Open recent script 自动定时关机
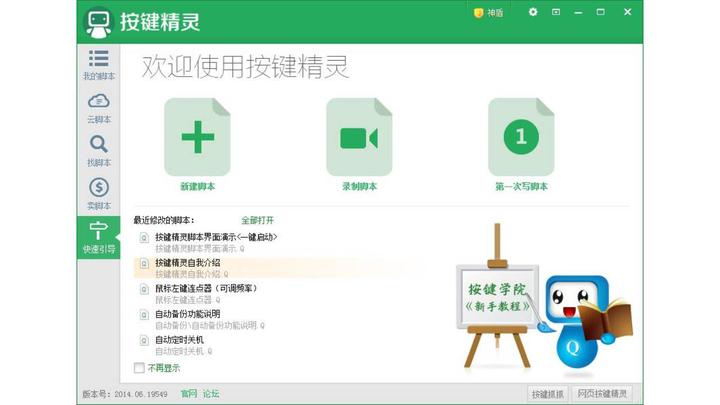 pos(179,340)
